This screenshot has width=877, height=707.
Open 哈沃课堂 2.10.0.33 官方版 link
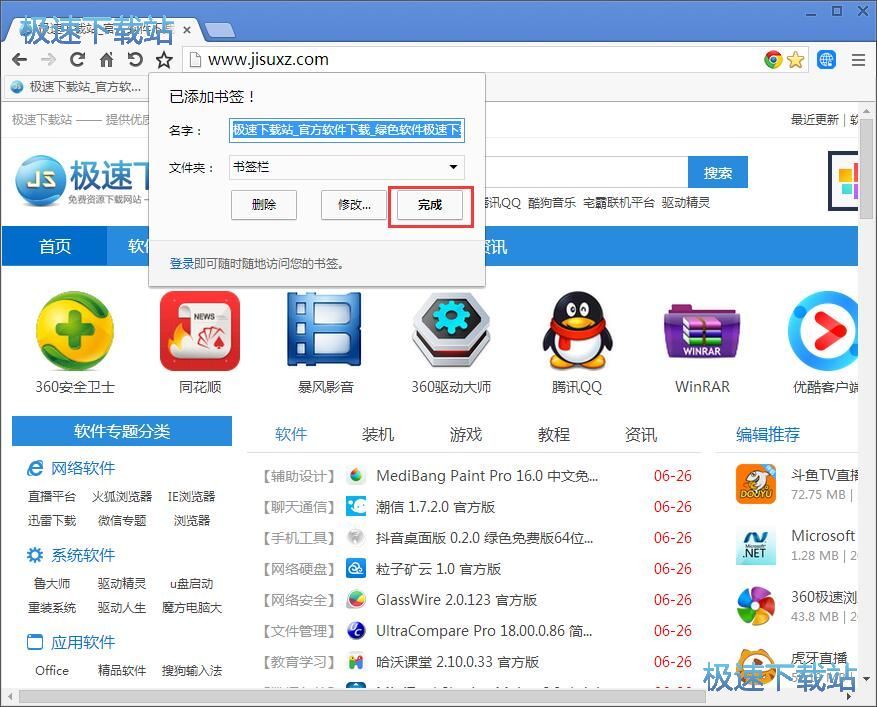click(x=458, y=662)
